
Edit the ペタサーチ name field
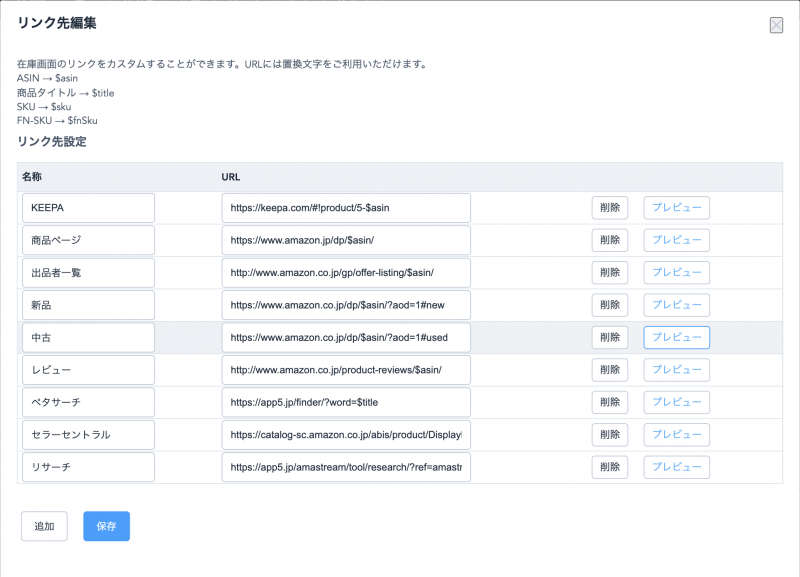[x=88, y=402]
